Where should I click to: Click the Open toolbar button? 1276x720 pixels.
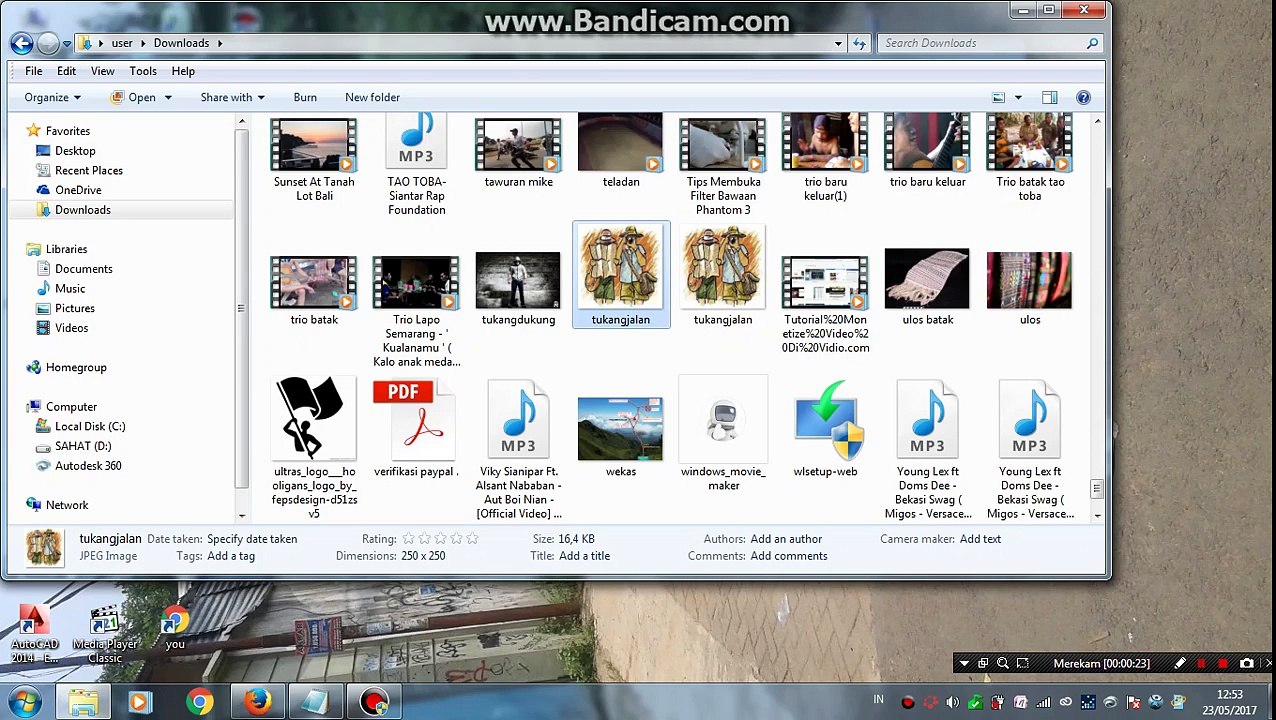tap(133, 97)
